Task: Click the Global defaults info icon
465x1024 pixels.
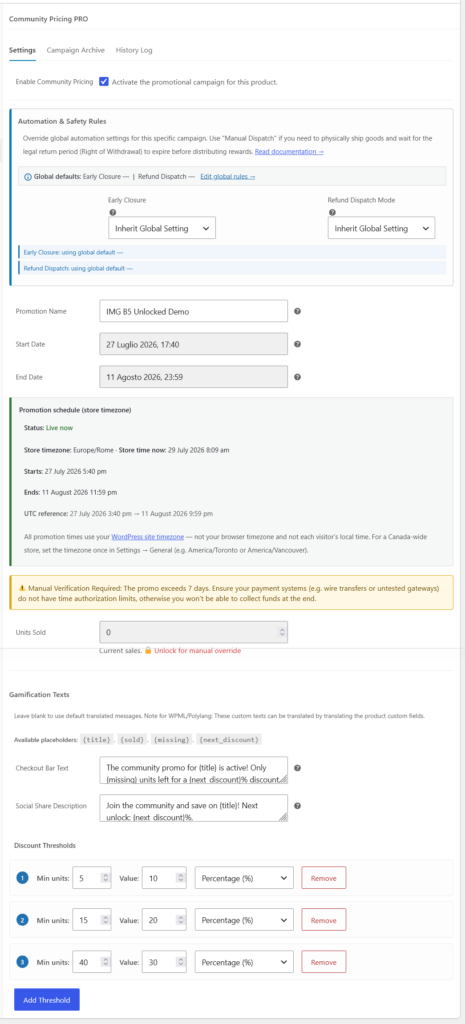Action: pyautogui.click(x=27, y=176)
